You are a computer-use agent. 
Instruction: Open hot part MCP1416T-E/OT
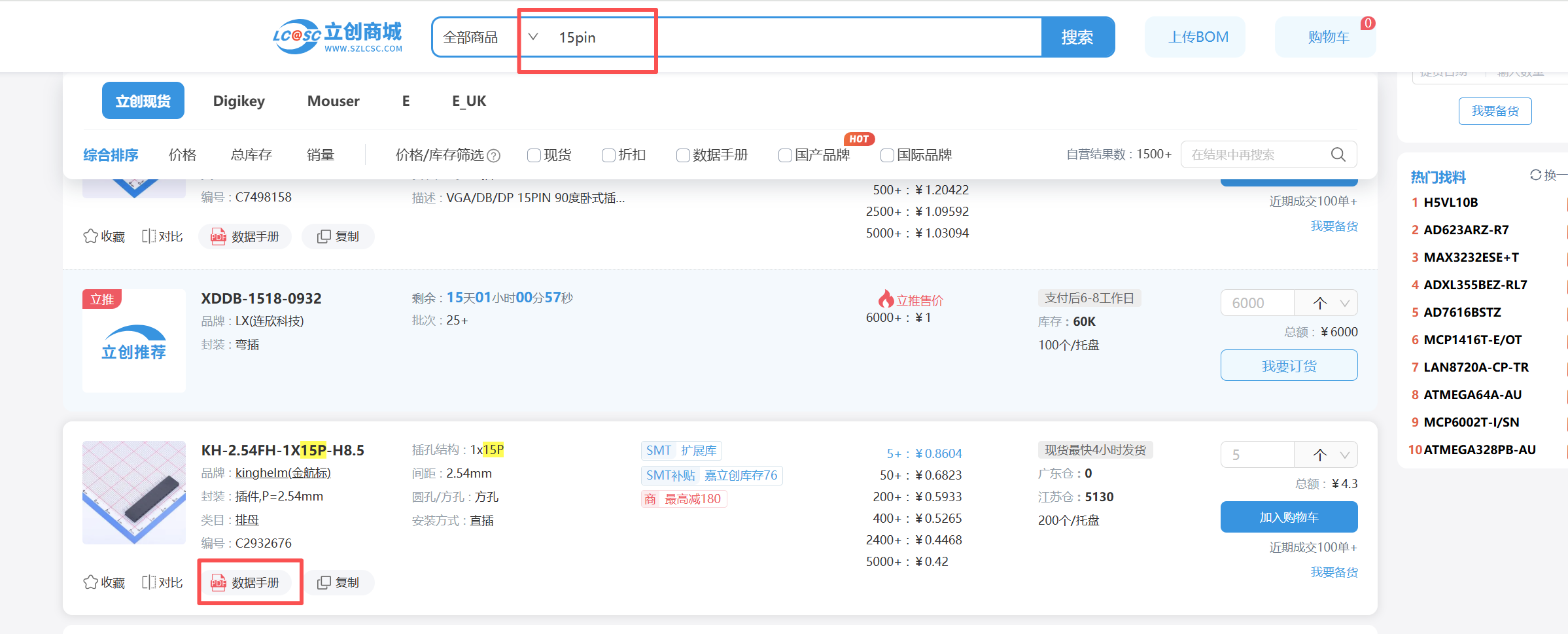[1472, 340]
